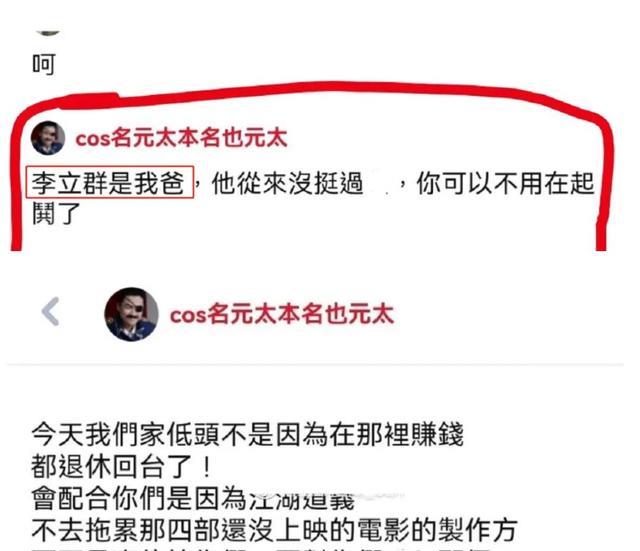
Task: Tap the phrase 他從來沒挺過 in the reply
Action: coord(288,183)
